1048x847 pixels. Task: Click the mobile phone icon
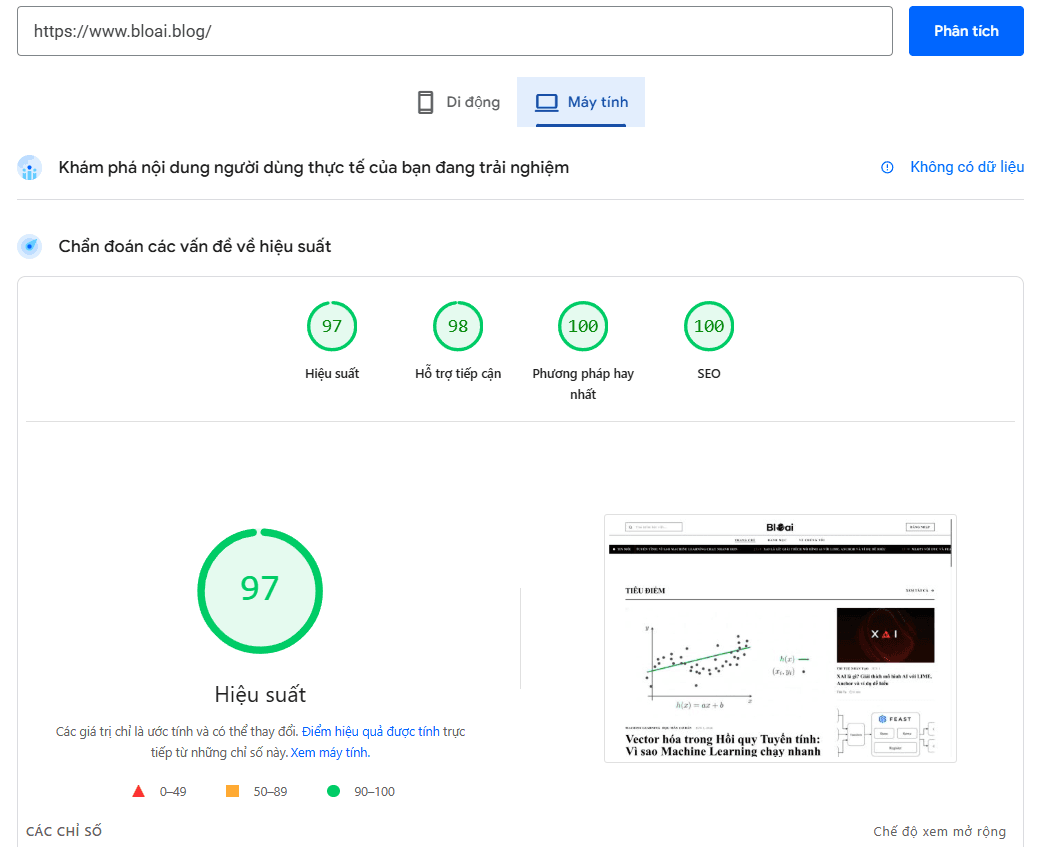(x=425, y=102)
